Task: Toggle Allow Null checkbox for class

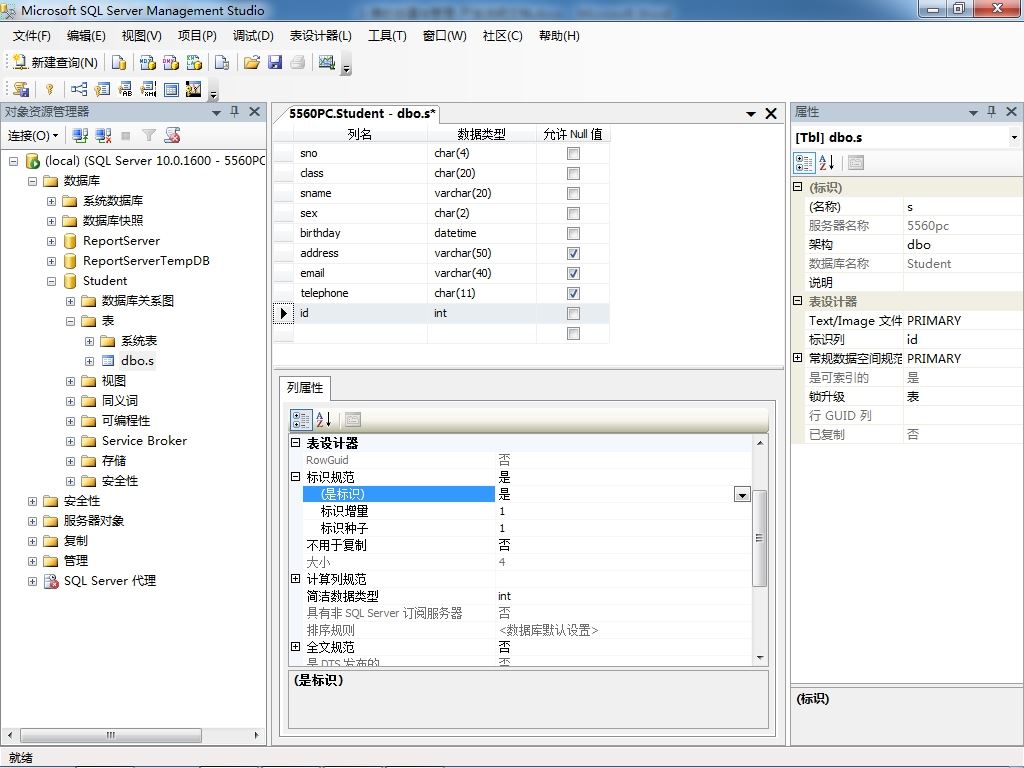Action: point(573,174)
